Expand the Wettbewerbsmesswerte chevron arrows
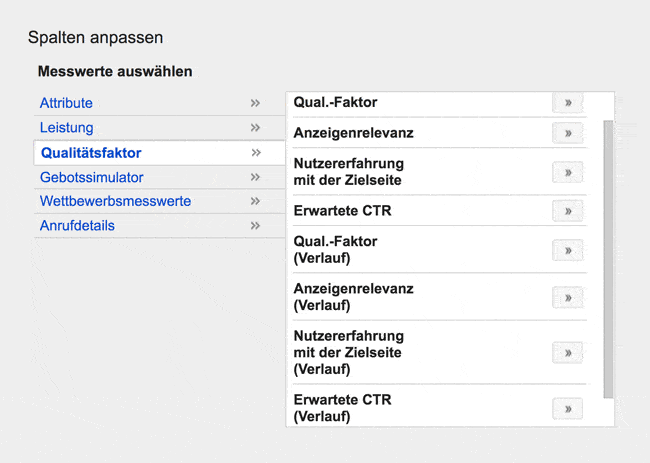This screenshot has height=463, width=650. click(x=255, y=201)
